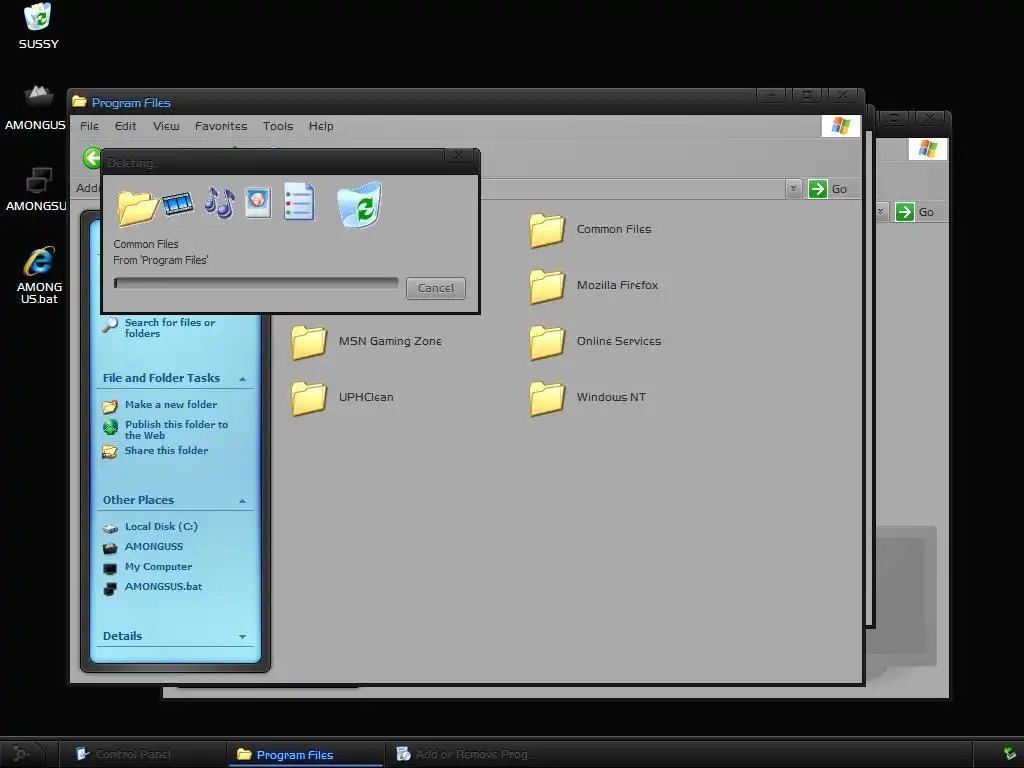Open the File menu
1024x768 pixels.
tap(89, 126)
